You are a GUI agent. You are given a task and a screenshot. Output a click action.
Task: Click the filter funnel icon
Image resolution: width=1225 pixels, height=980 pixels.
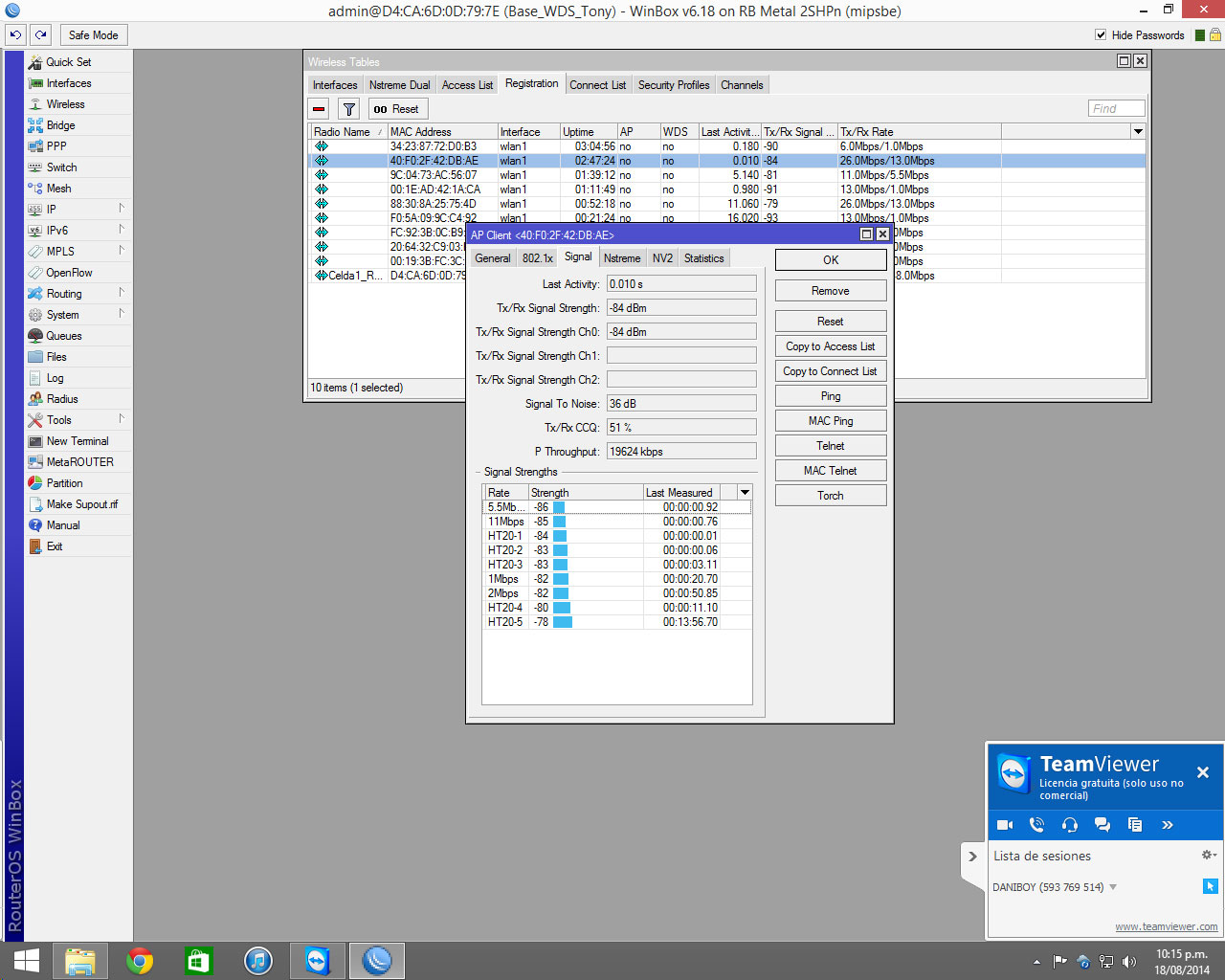pos(349,109)
